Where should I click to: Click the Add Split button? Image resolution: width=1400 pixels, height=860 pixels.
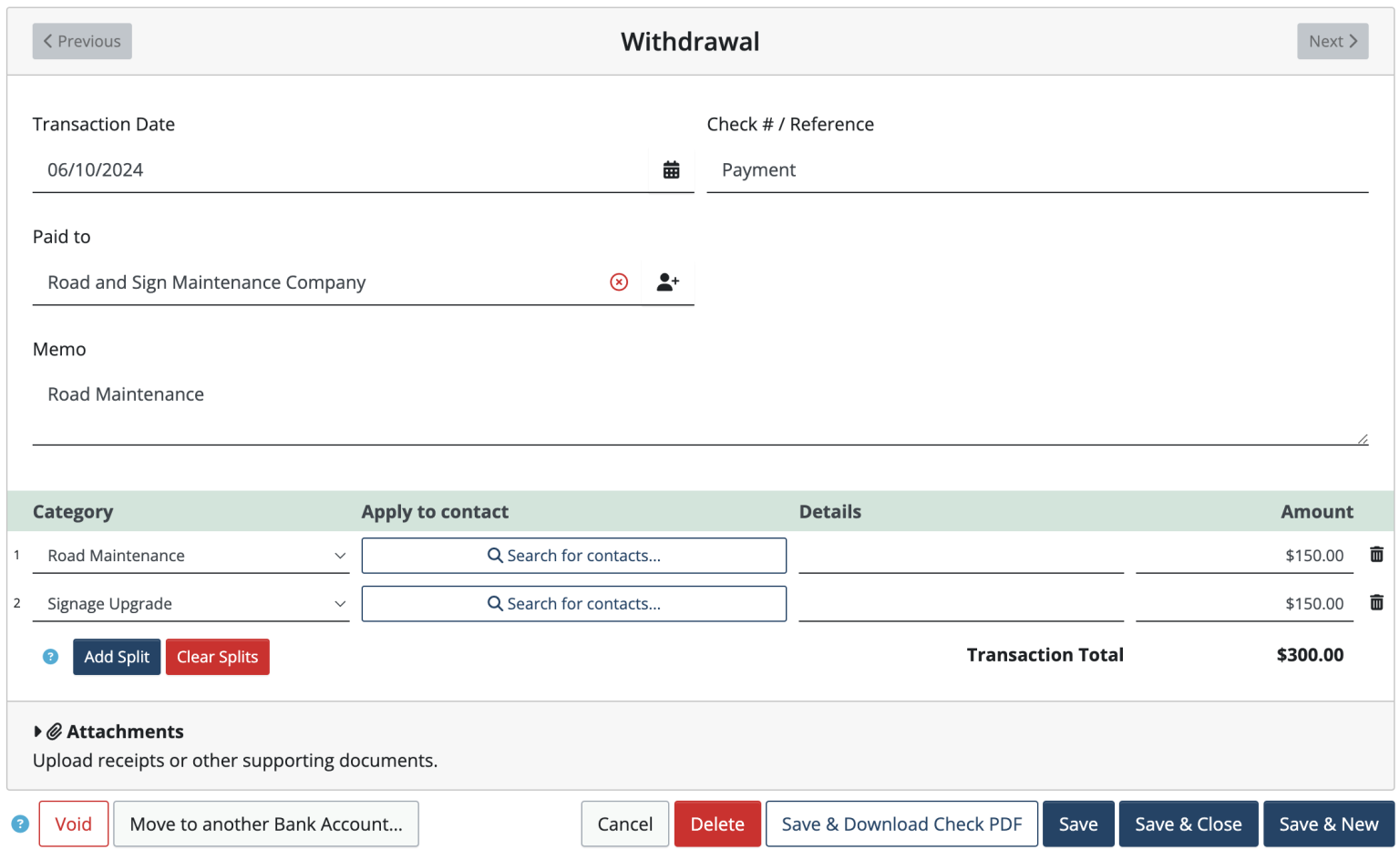117,657
